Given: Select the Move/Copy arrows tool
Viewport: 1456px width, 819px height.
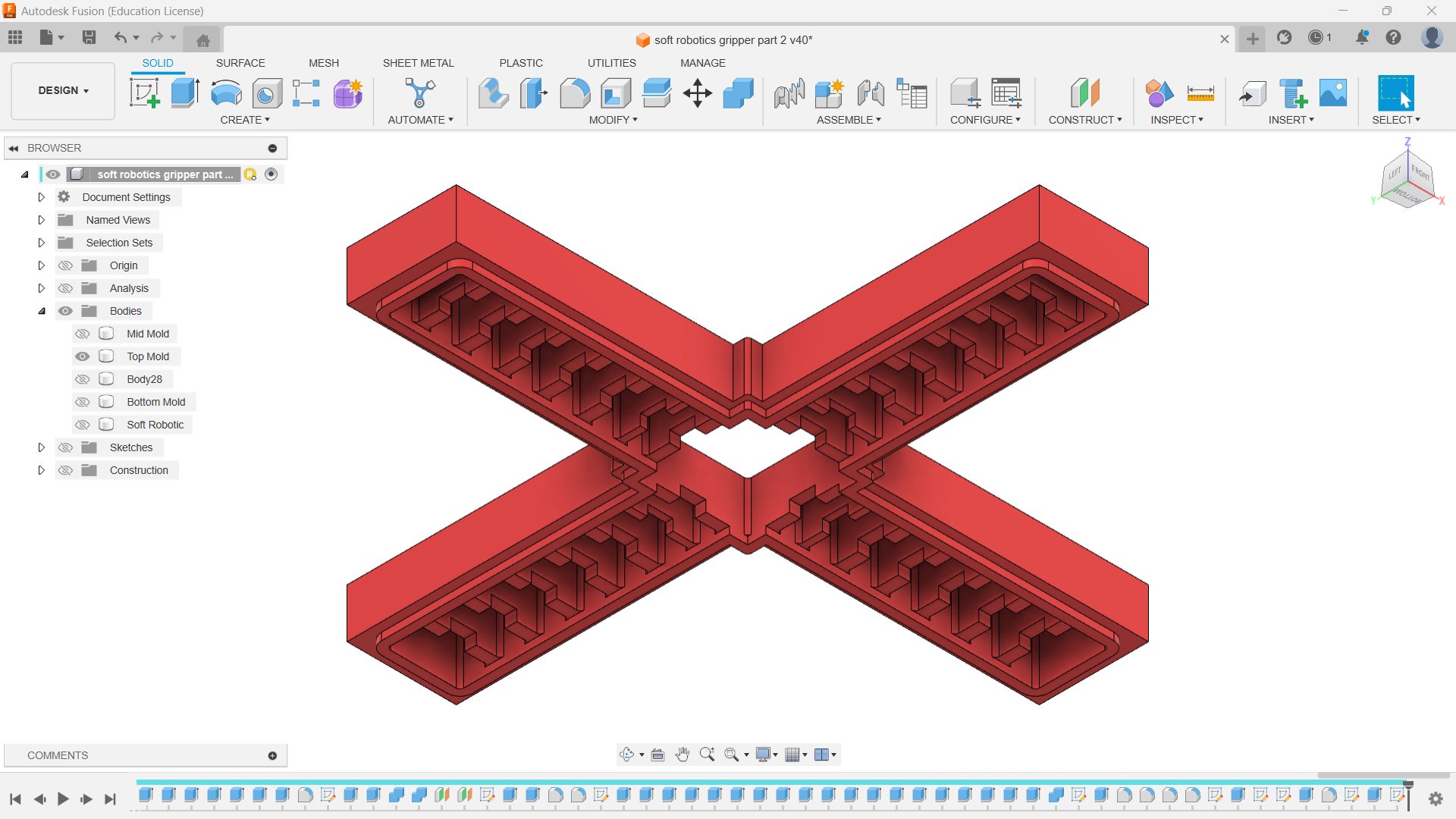Looking at the screenshot, I should (x=697, y=93).
